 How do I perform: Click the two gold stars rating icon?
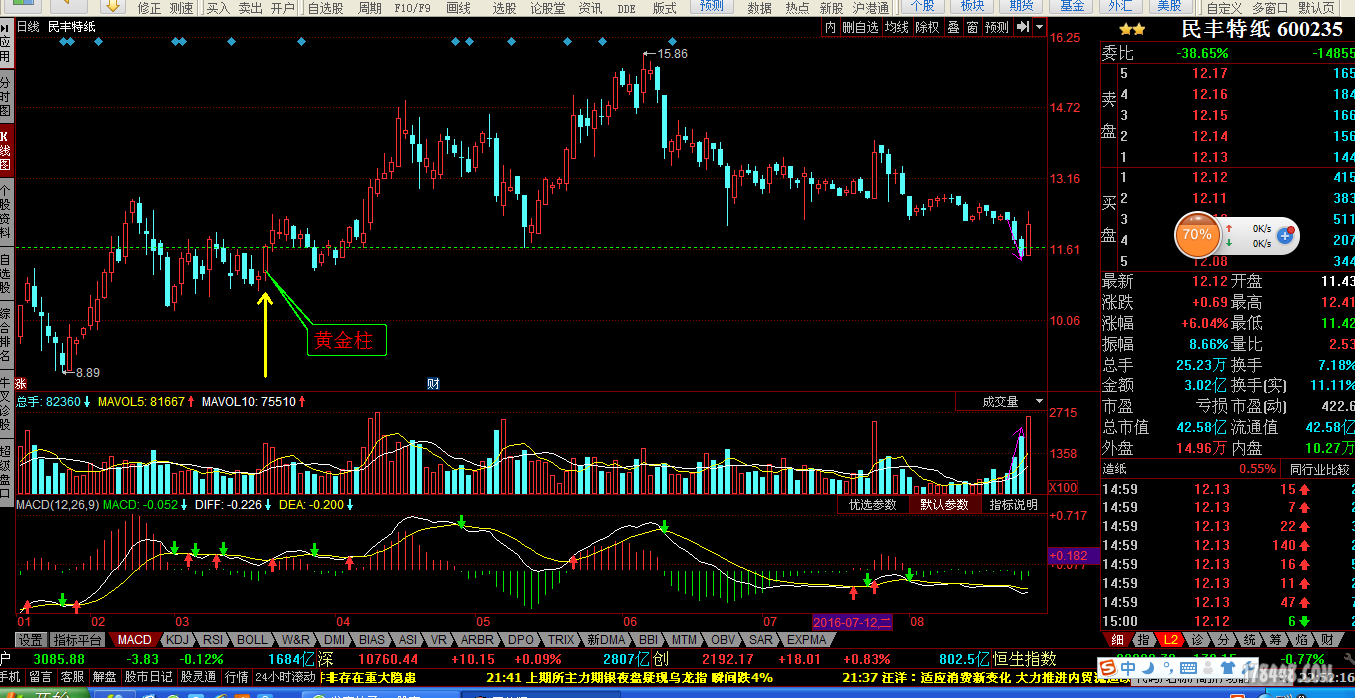coord(1132,30)
